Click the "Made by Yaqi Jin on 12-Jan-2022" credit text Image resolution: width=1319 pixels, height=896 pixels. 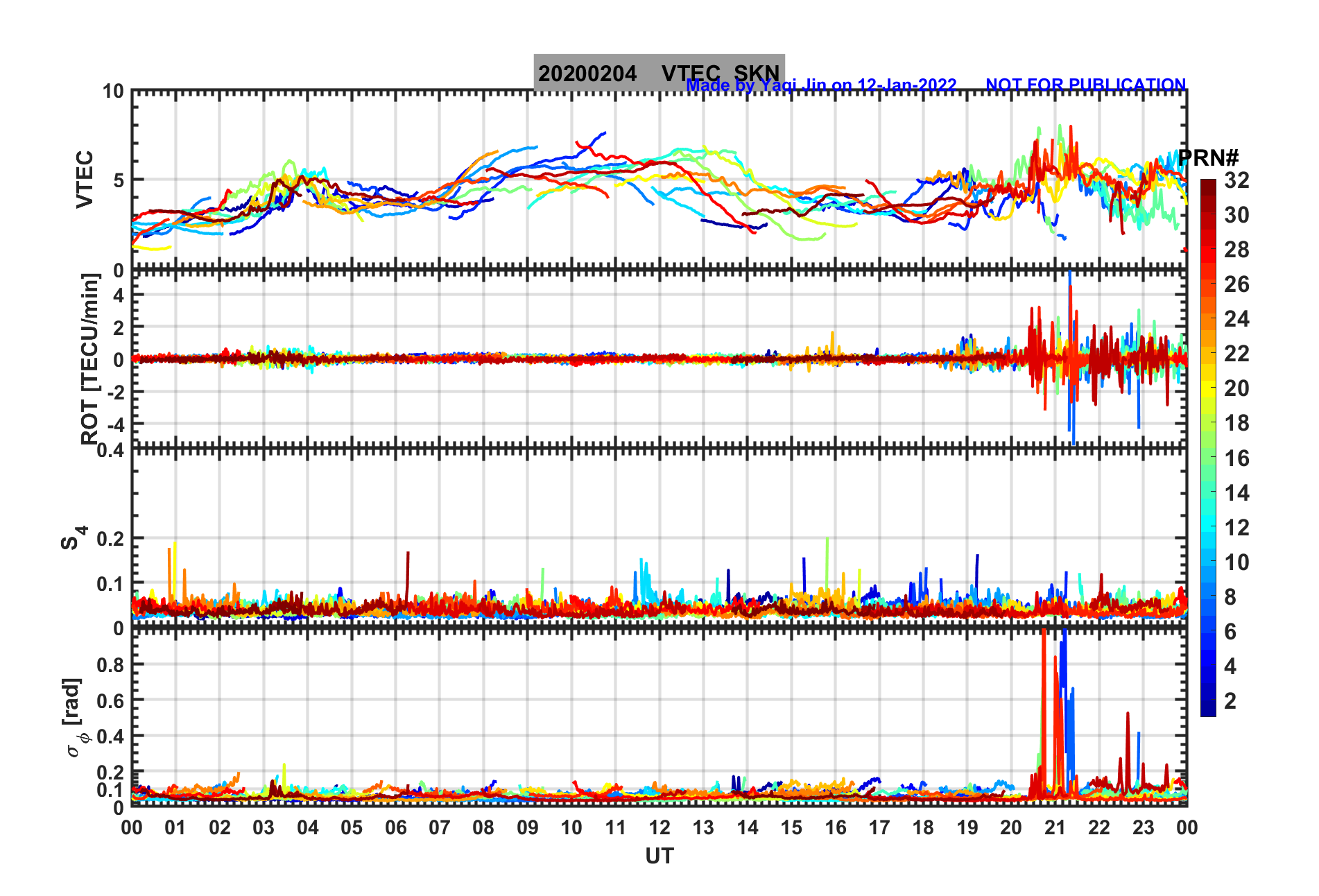tap(821, 85)
